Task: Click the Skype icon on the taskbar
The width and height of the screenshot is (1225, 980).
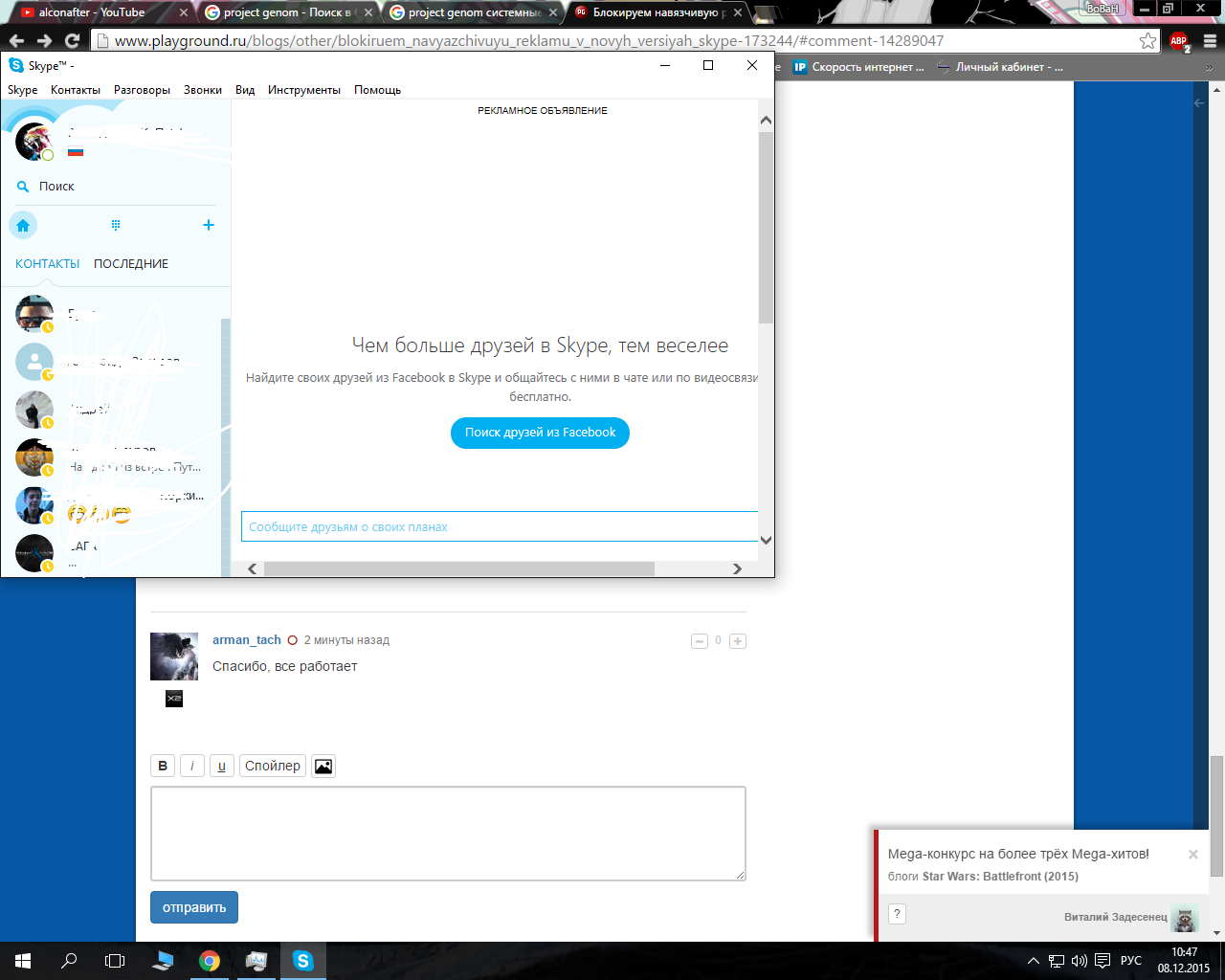Action: pos(303,961)
